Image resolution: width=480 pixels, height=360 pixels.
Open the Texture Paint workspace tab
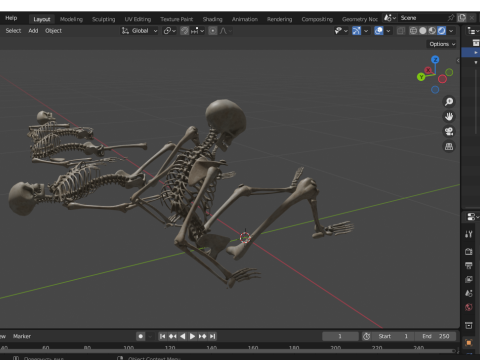177,19
